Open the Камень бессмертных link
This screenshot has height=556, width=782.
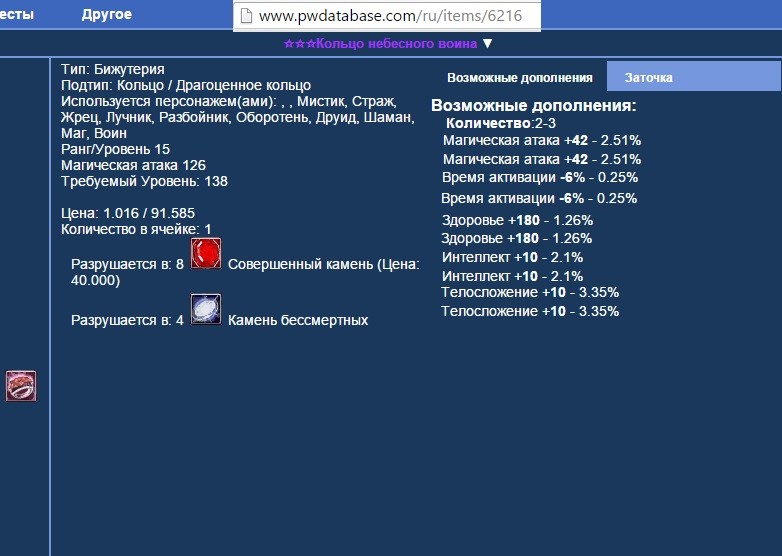point(298,320)
